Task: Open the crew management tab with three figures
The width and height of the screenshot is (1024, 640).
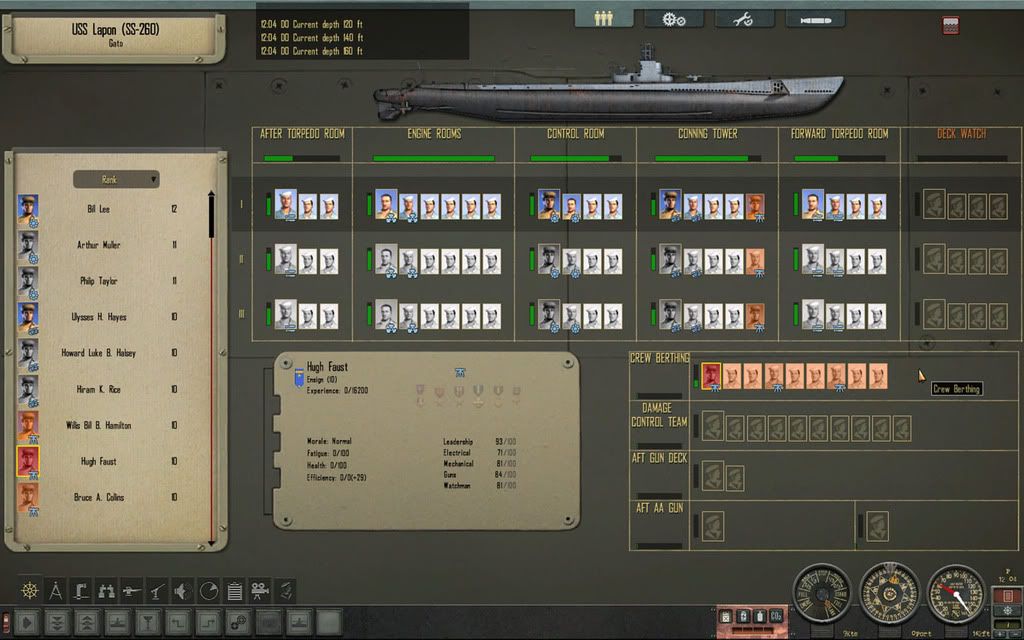Action: point(603,19)
